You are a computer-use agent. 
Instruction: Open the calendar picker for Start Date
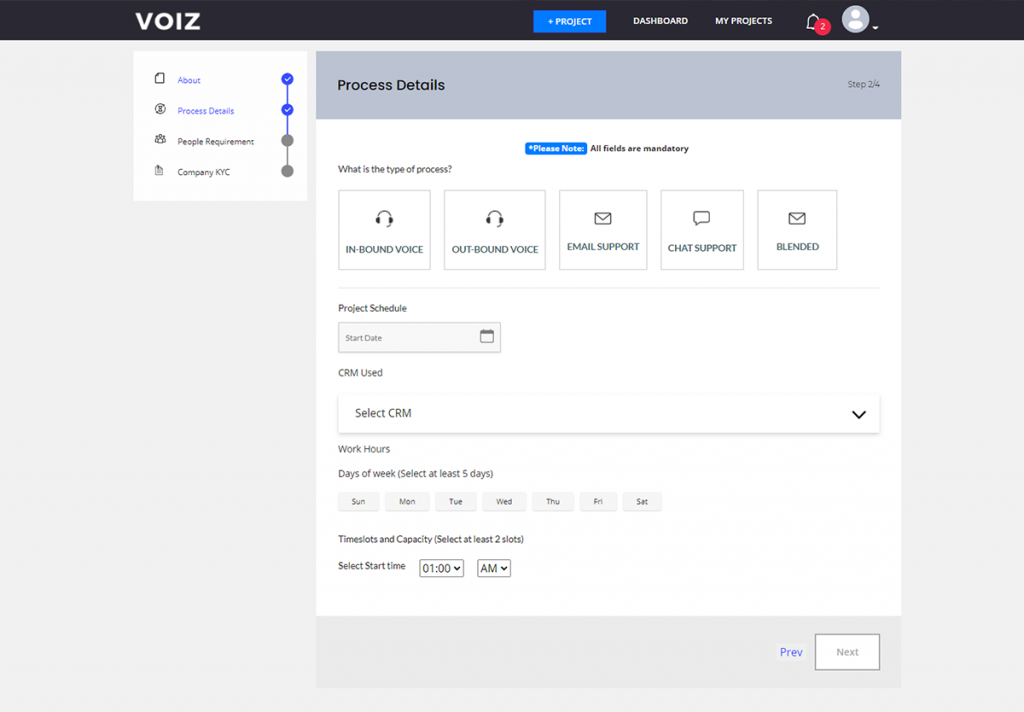pyautogui.click(x=487, y=336)
